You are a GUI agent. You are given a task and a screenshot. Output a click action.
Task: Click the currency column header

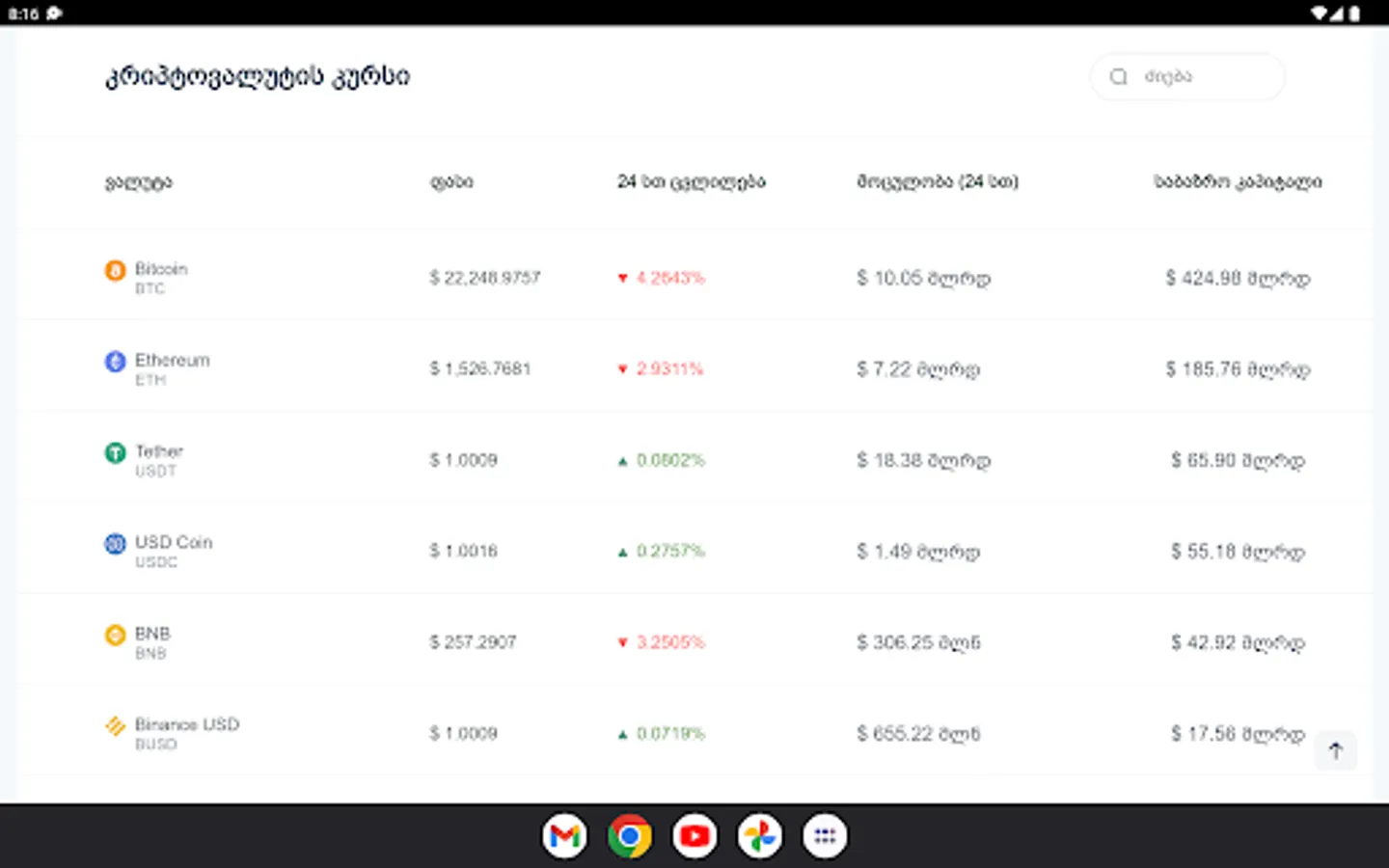pos(139,182)
